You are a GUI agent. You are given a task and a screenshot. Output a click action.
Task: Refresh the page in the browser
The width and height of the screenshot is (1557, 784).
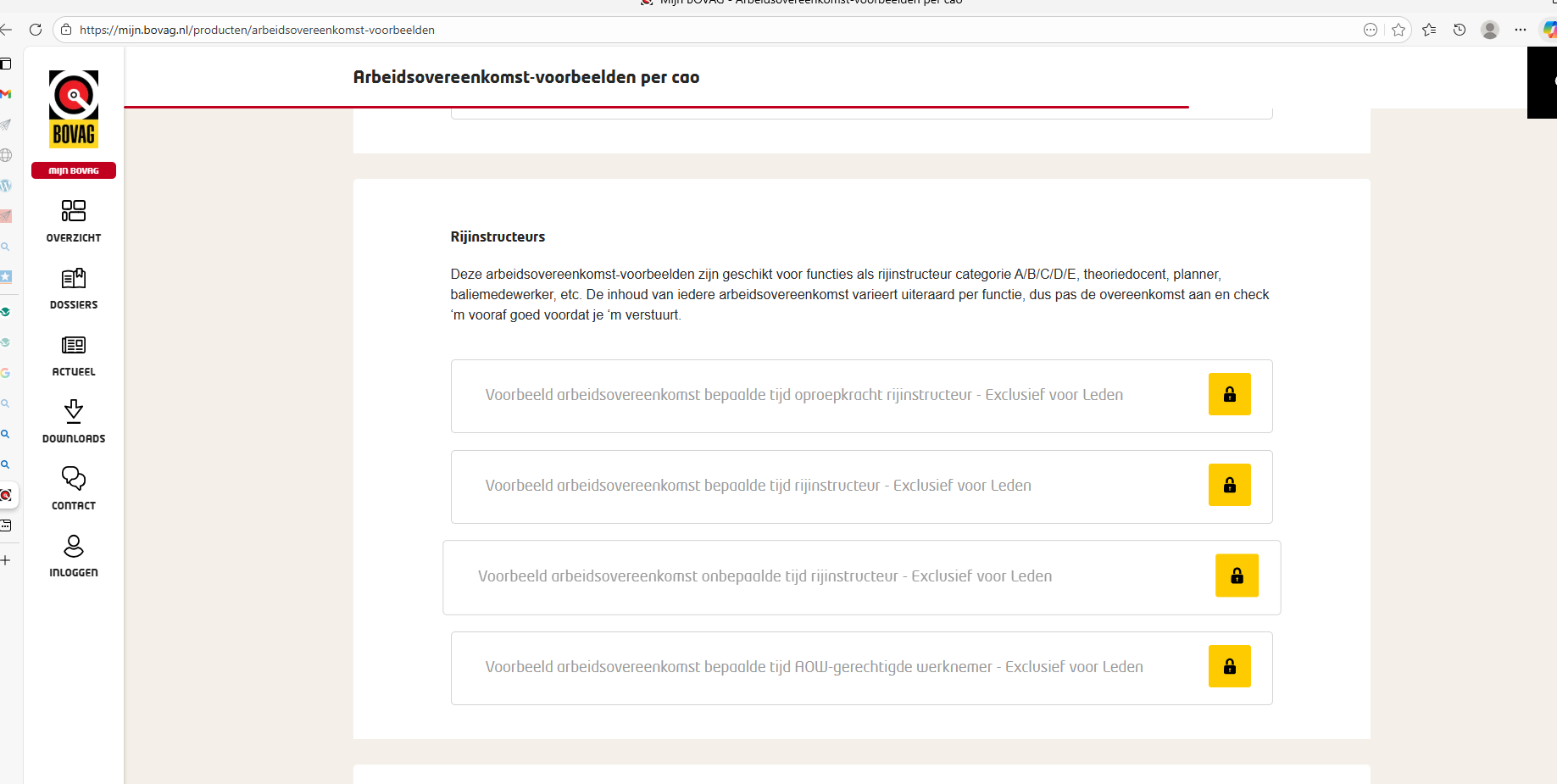coord(36,30)
